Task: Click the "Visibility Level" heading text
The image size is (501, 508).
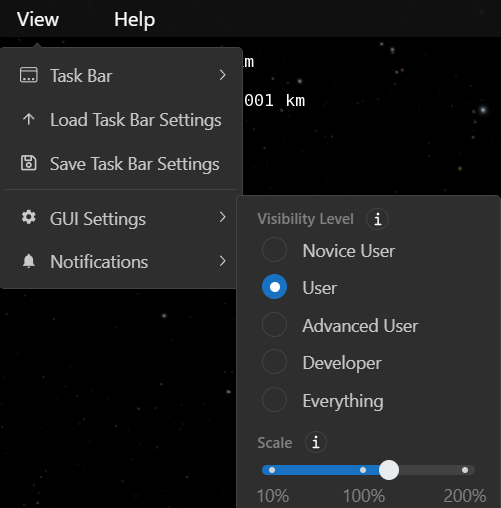Action: coord(305,219)
